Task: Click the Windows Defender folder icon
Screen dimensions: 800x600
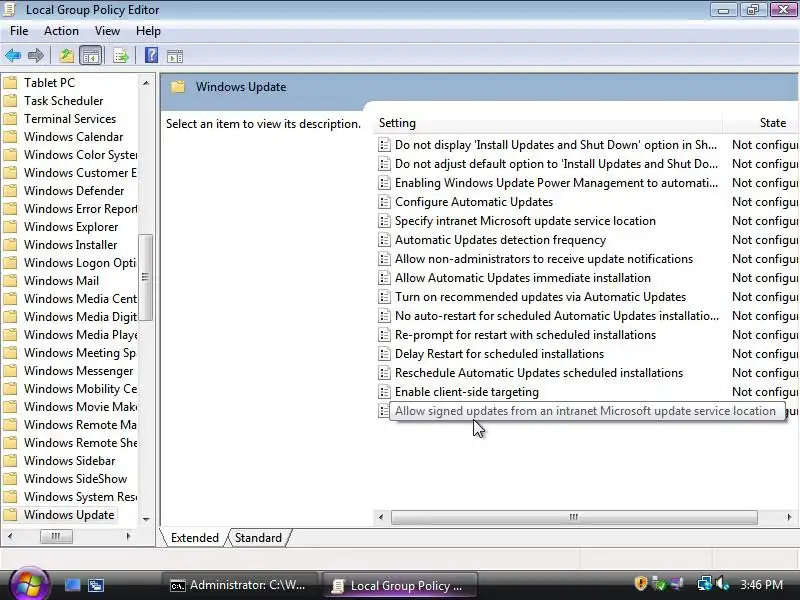Action: (x=10, y=191)
